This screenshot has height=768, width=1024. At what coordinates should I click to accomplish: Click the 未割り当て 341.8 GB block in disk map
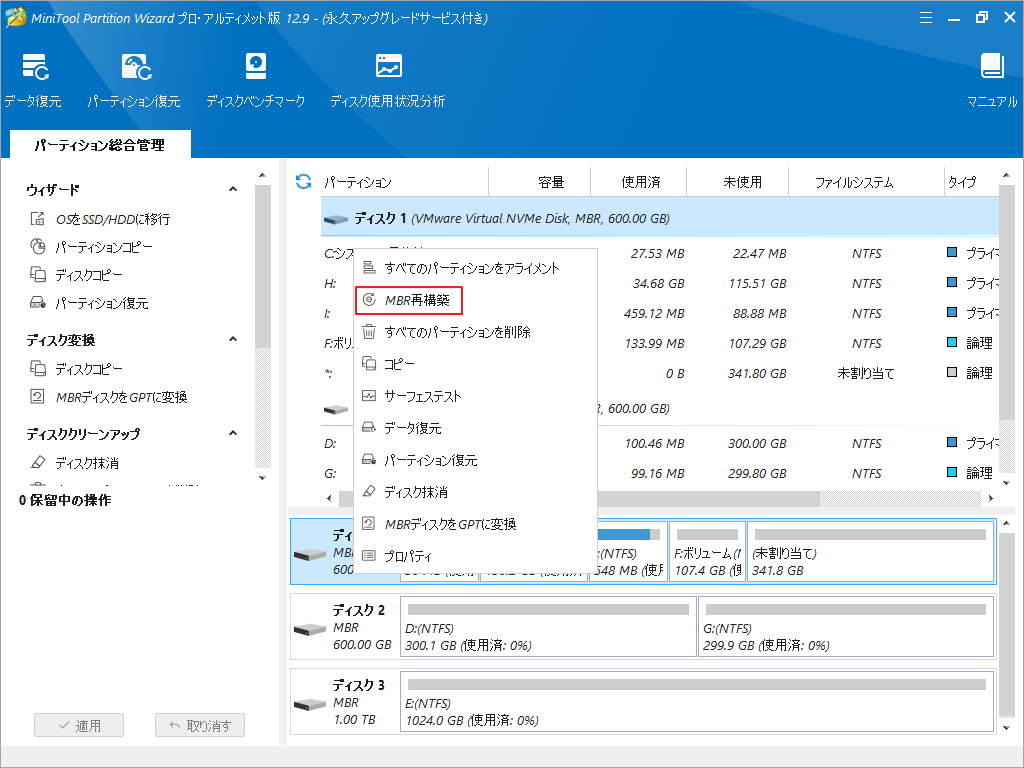coord(871,552)
